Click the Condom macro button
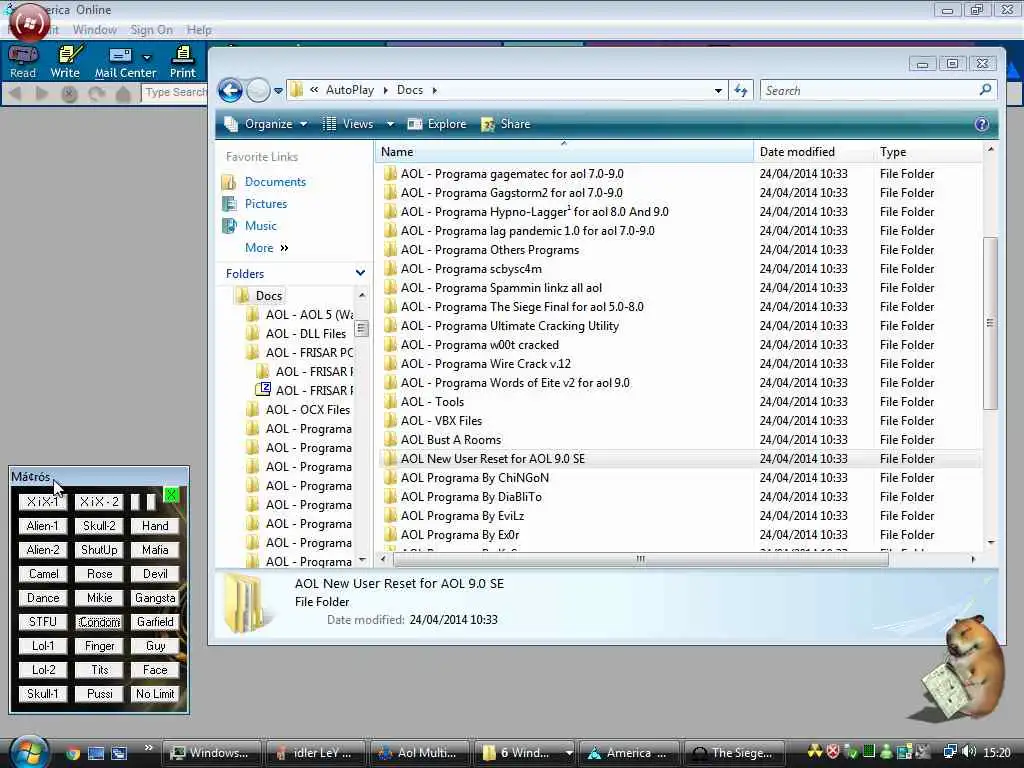 click(x=99, y=622)
